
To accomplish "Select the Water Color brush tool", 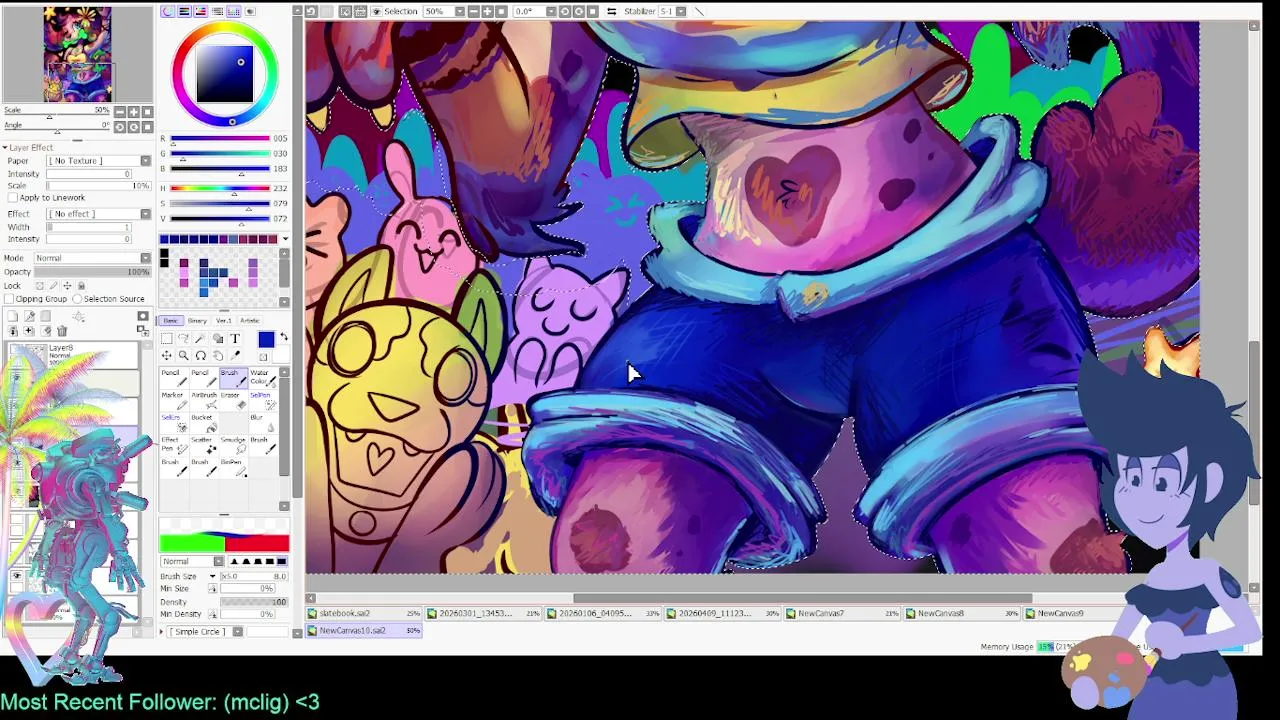I will click(264, 378).
